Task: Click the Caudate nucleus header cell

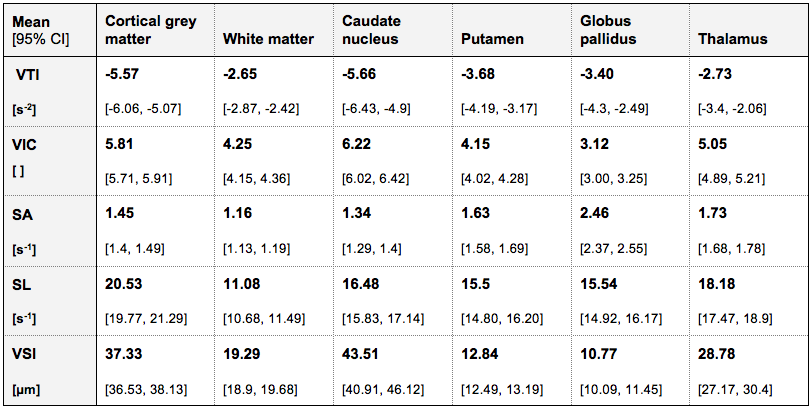Action: coord(370,29)
